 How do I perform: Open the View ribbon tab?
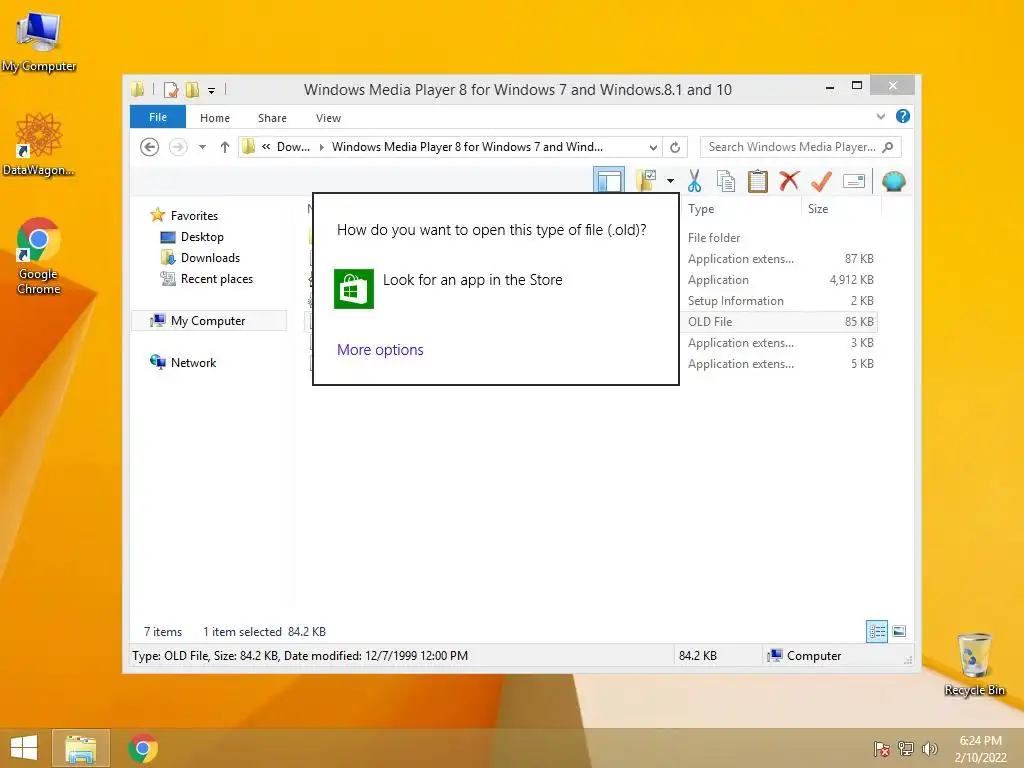coord(328,118)
